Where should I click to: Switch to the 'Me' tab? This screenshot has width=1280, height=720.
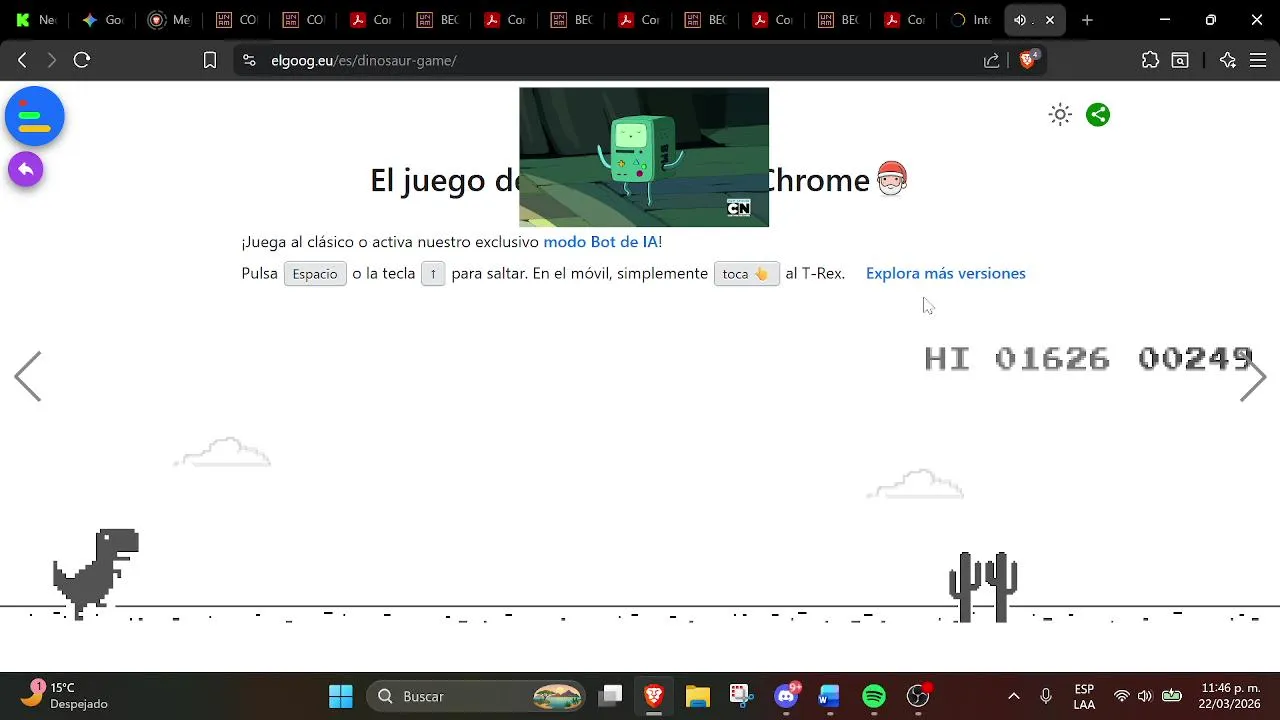pyautogui.click(x=168, y=20)
